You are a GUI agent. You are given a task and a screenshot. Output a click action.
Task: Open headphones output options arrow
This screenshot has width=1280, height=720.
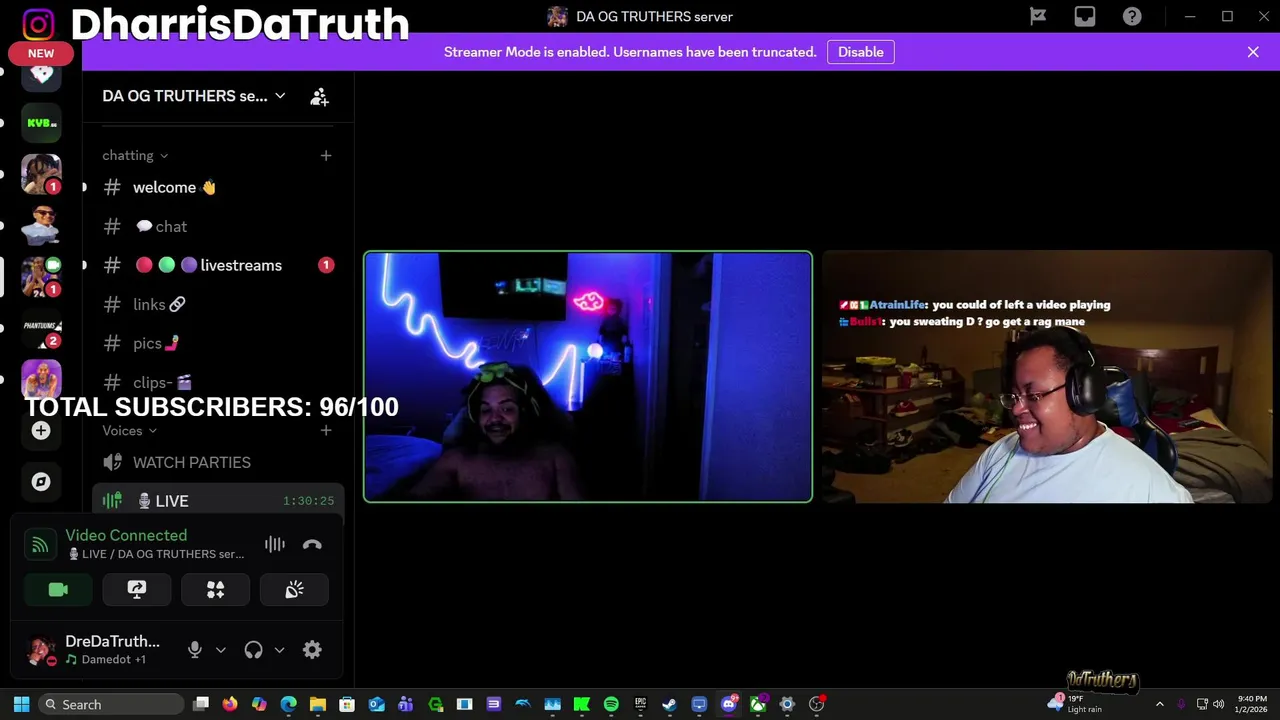(279, 650)
